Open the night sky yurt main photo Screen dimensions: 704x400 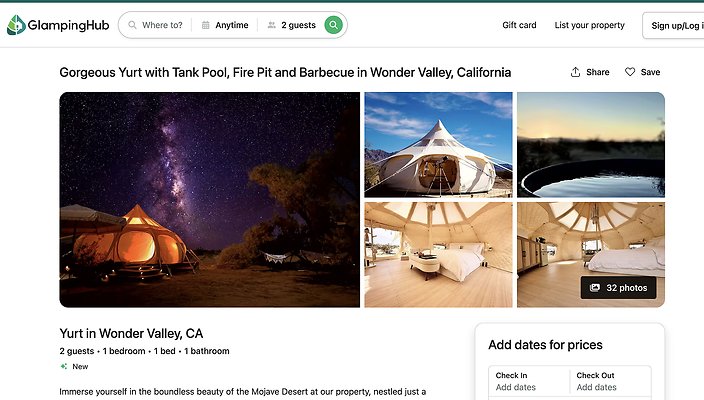coord(209,199)
